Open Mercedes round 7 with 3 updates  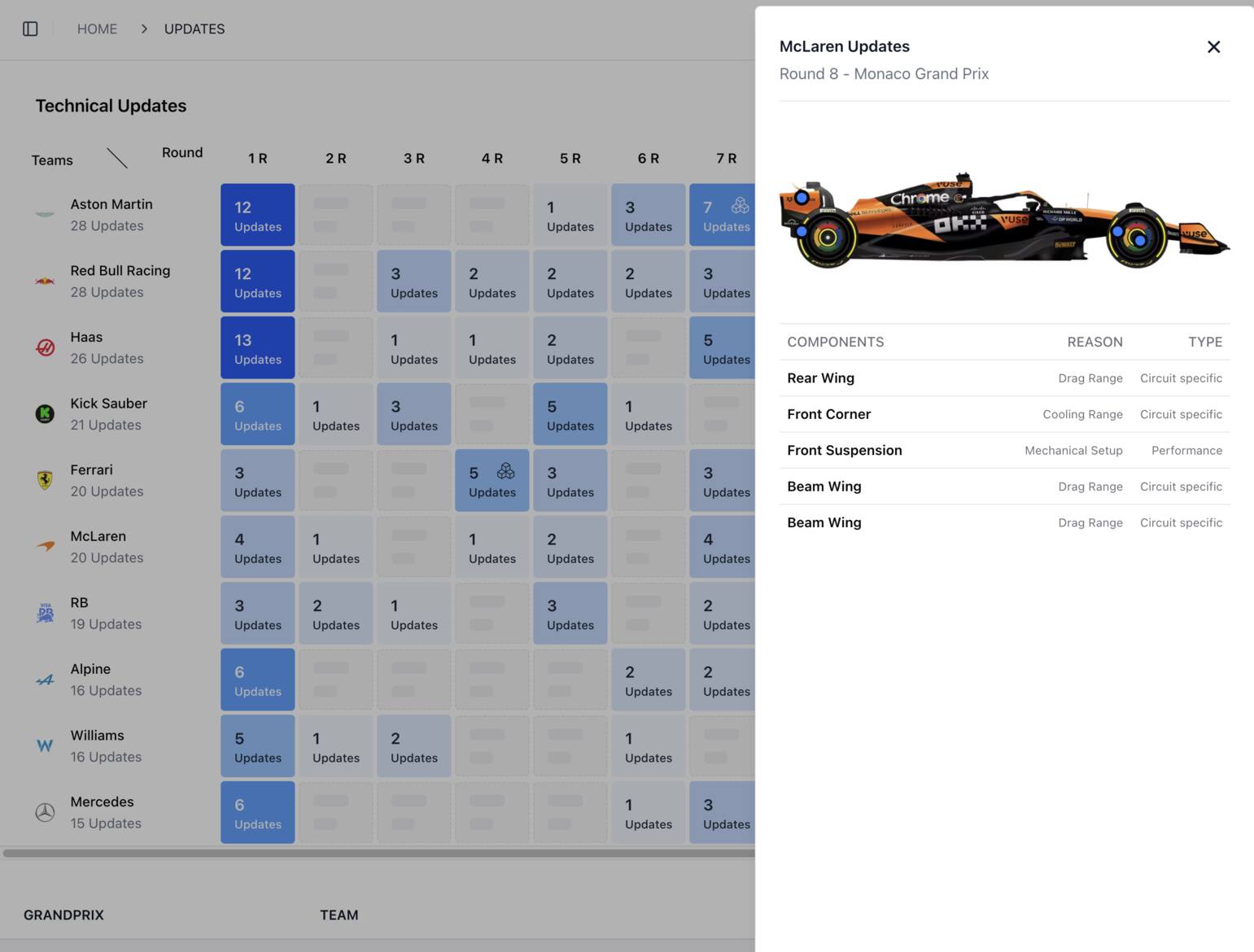click(x=723, y=812)
